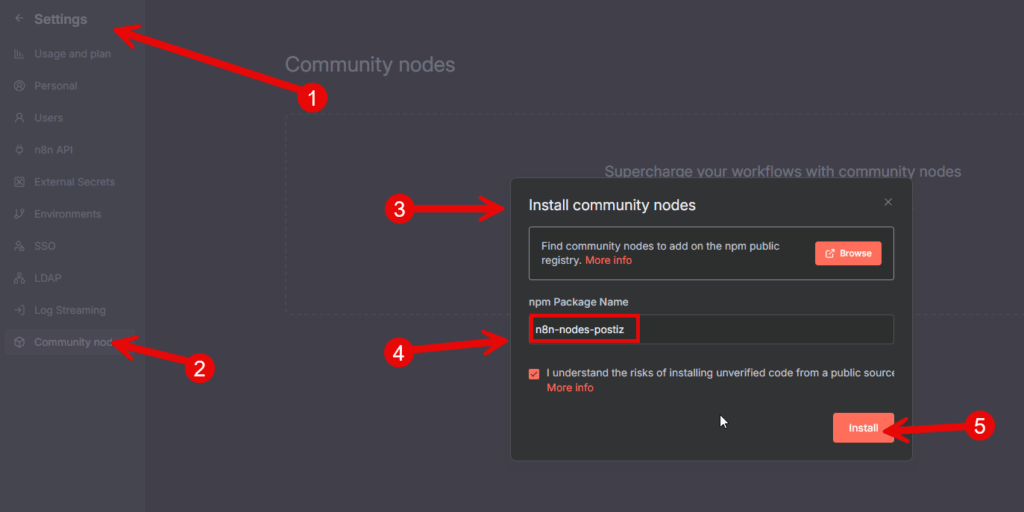Viewport: 1024px width, 512px height.
Task: Click the Log Streaming arrow icon
Action: point(20,310)
